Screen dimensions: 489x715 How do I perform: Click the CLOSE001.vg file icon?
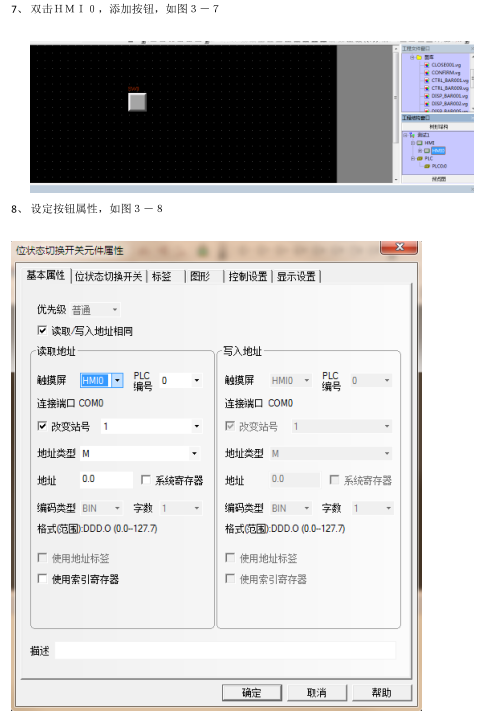[x=427, y=65]
